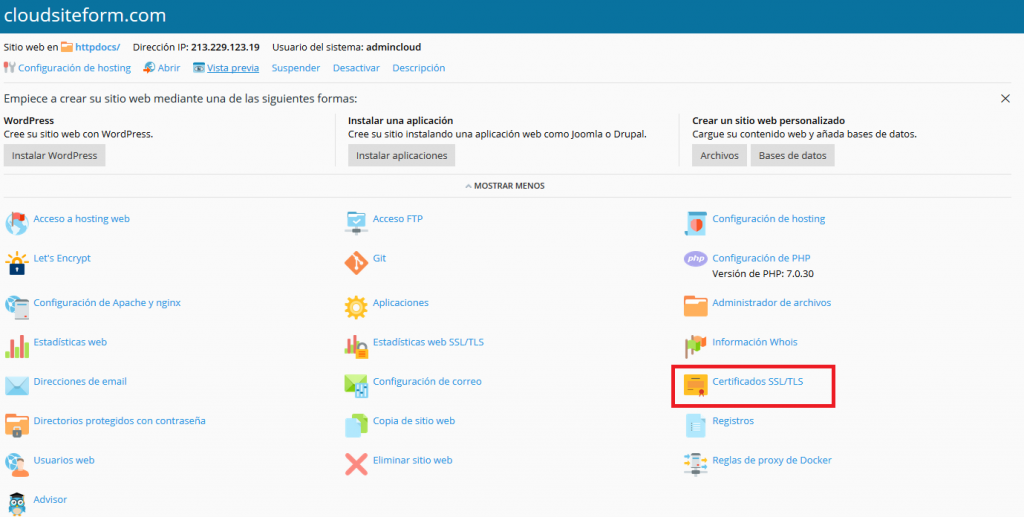
Task: Click the Acceso a hosting web globe icon
Action: click(16, 223)
